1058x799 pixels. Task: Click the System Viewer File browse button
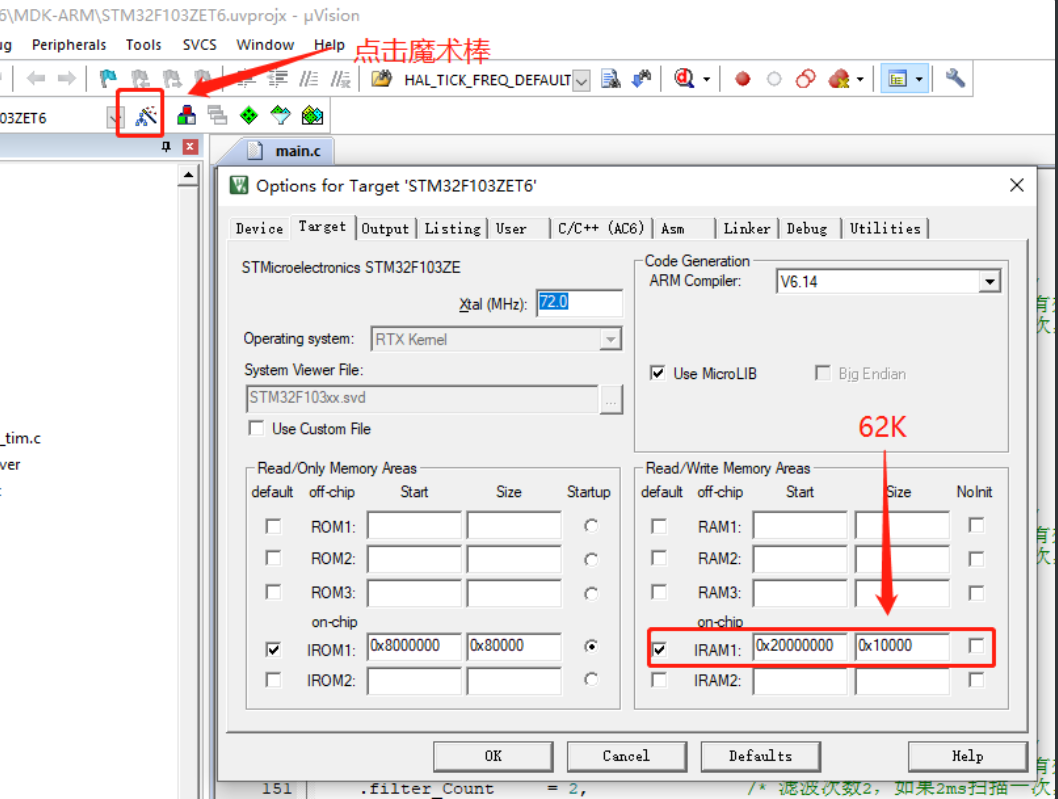tap(611, 400)
